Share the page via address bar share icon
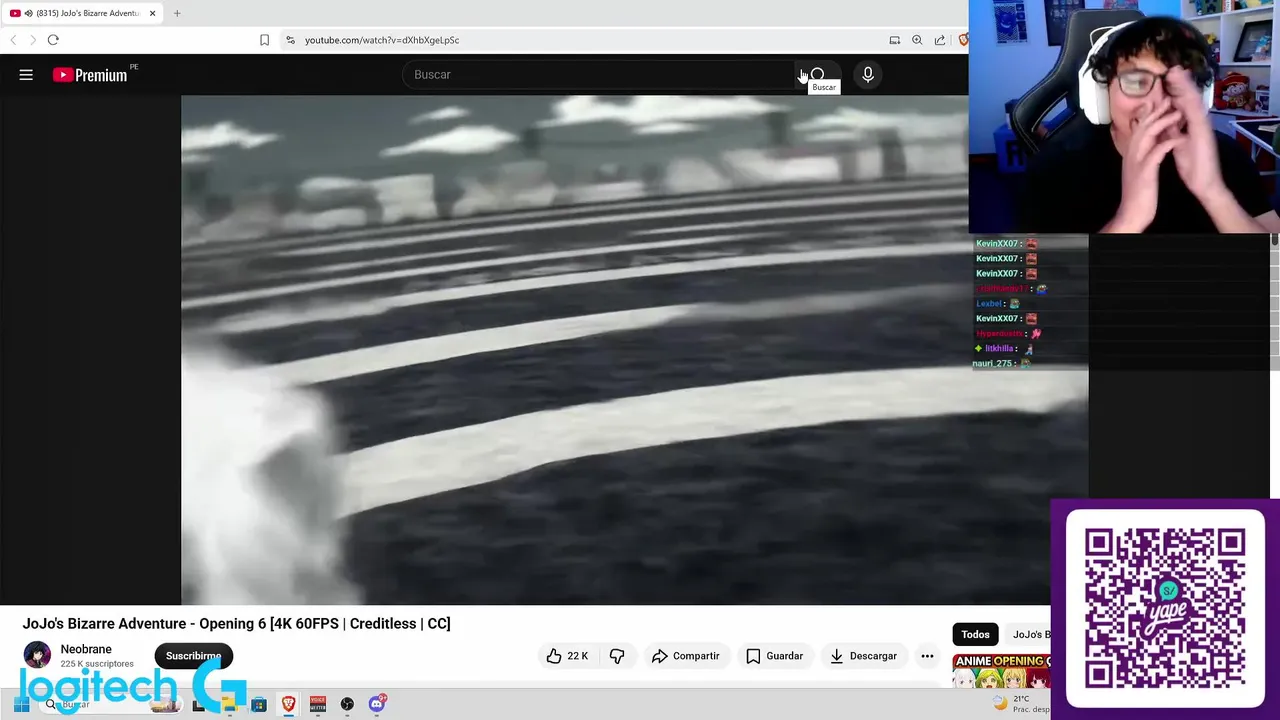The height and width of the screenshot is (720, 1280). tap(940, 40)
